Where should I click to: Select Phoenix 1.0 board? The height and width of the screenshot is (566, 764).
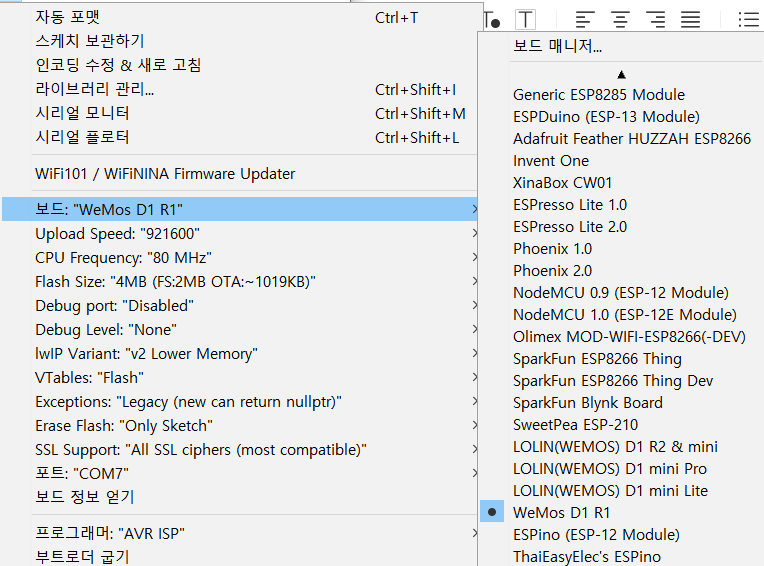(621, 248)
